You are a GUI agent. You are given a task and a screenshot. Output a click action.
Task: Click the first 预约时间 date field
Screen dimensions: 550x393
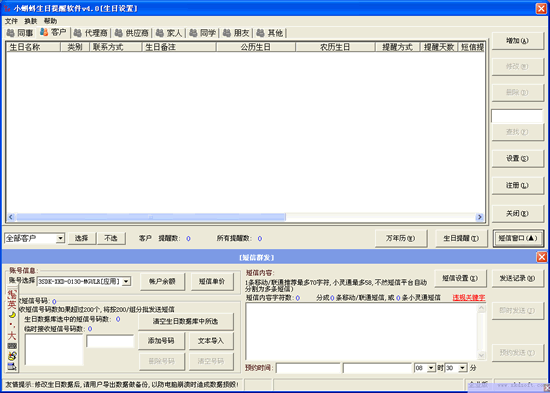(308, 368)
